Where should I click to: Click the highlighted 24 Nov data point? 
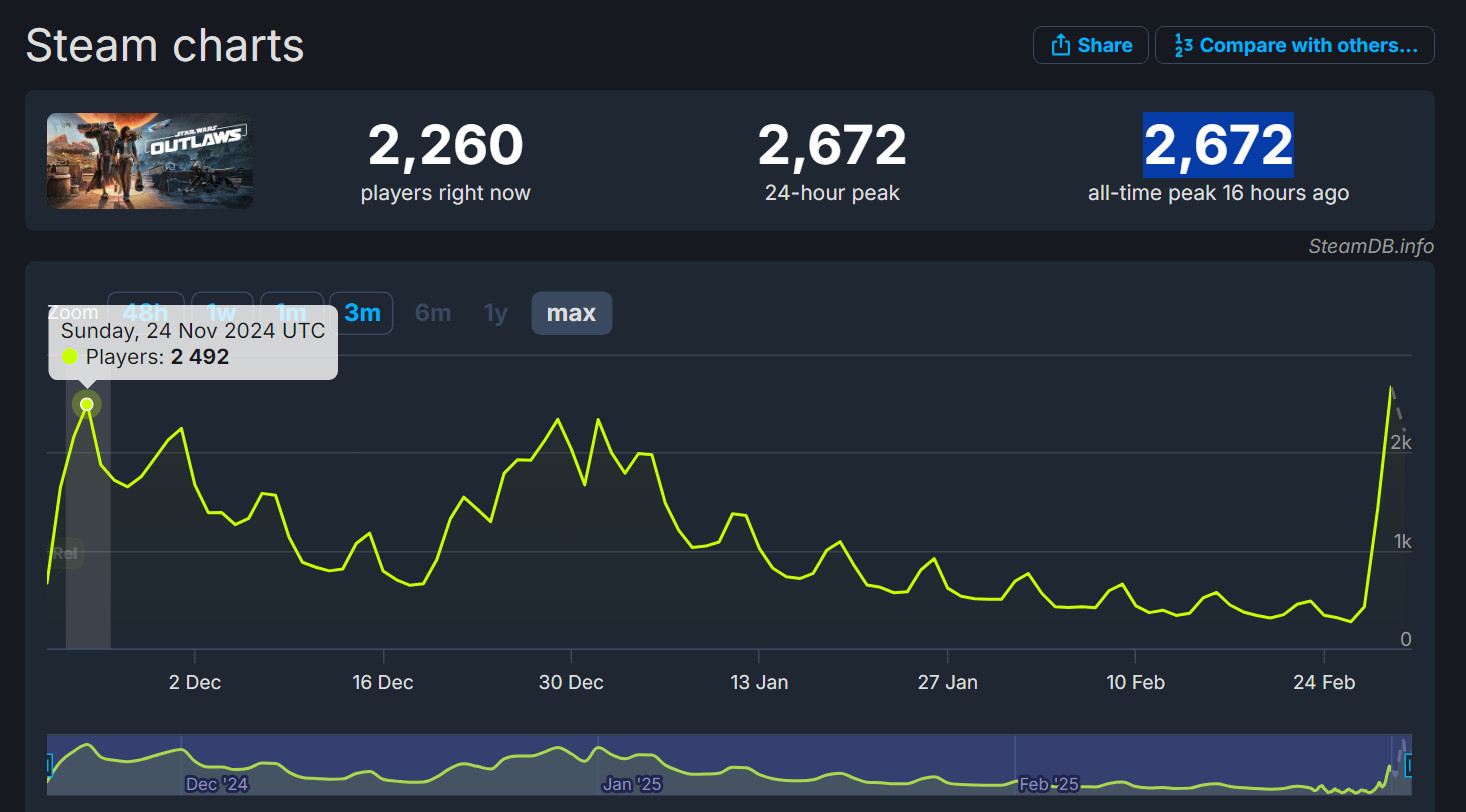87,404
